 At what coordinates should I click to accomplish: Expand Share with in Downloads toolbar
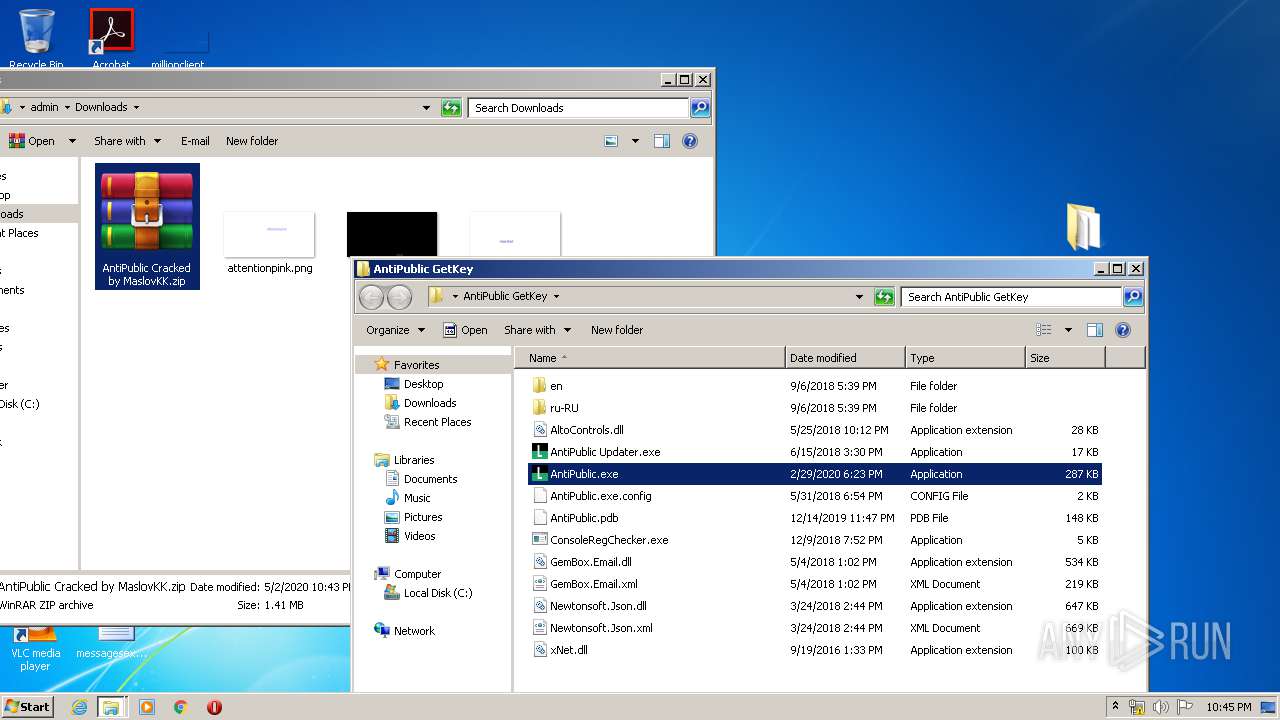tap(127, 141)
